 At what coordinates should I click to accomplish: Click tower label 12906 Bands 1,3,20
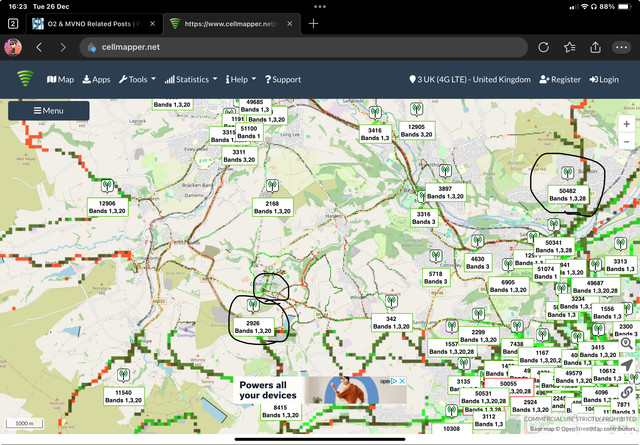(x=107, y=207)
